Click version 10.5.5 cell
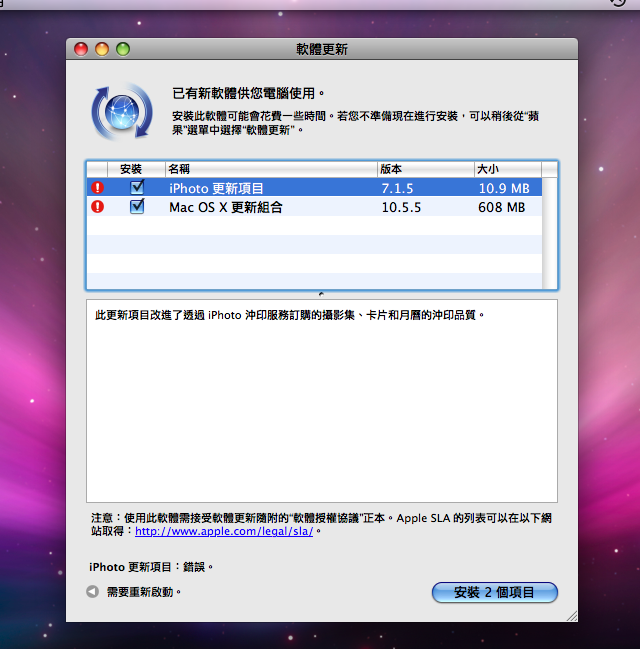Viewport: 640px width, 649px height. (x=401, y=207)
